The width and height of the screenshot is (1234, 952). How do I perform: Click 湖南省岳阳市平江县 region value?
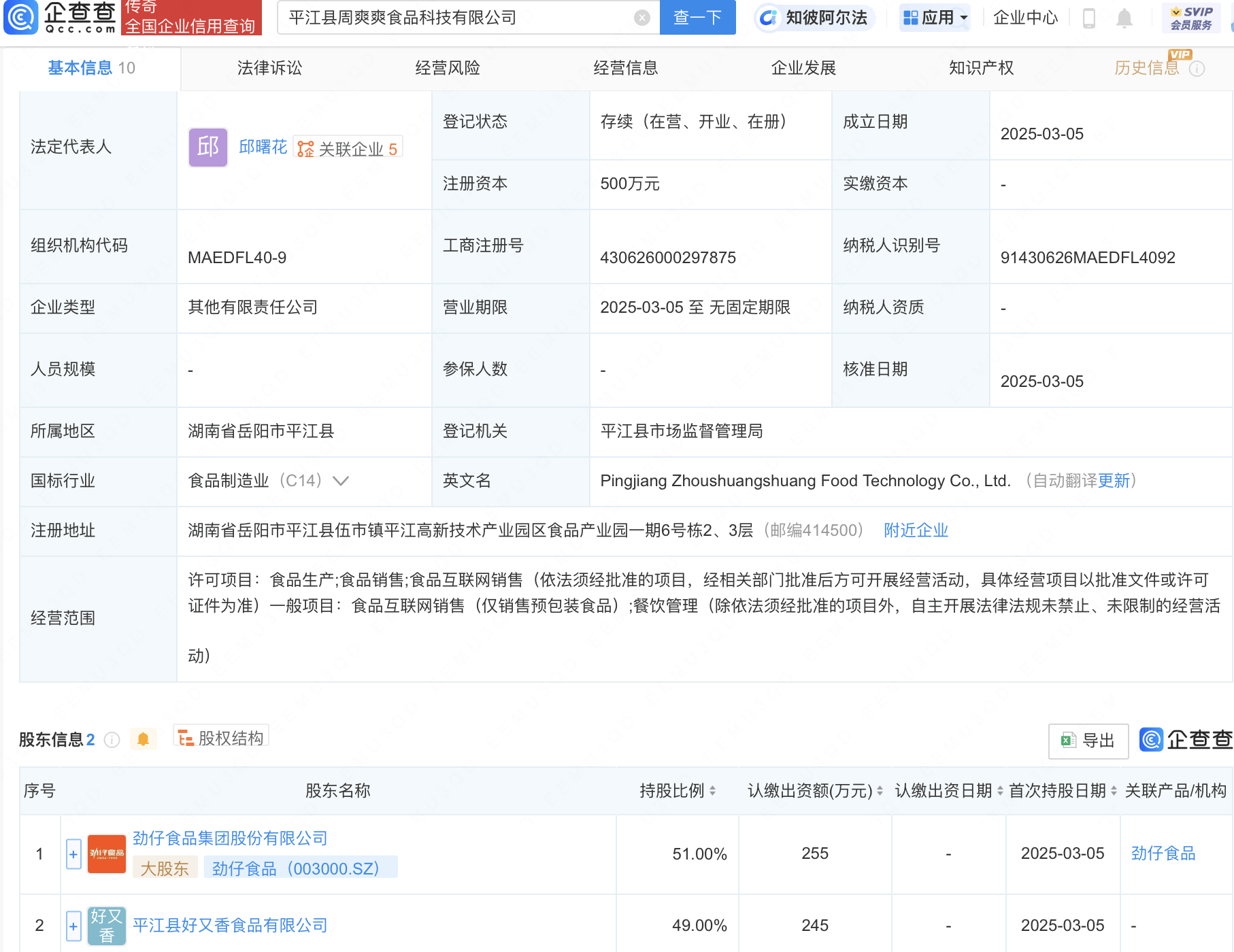click(261, 431)
